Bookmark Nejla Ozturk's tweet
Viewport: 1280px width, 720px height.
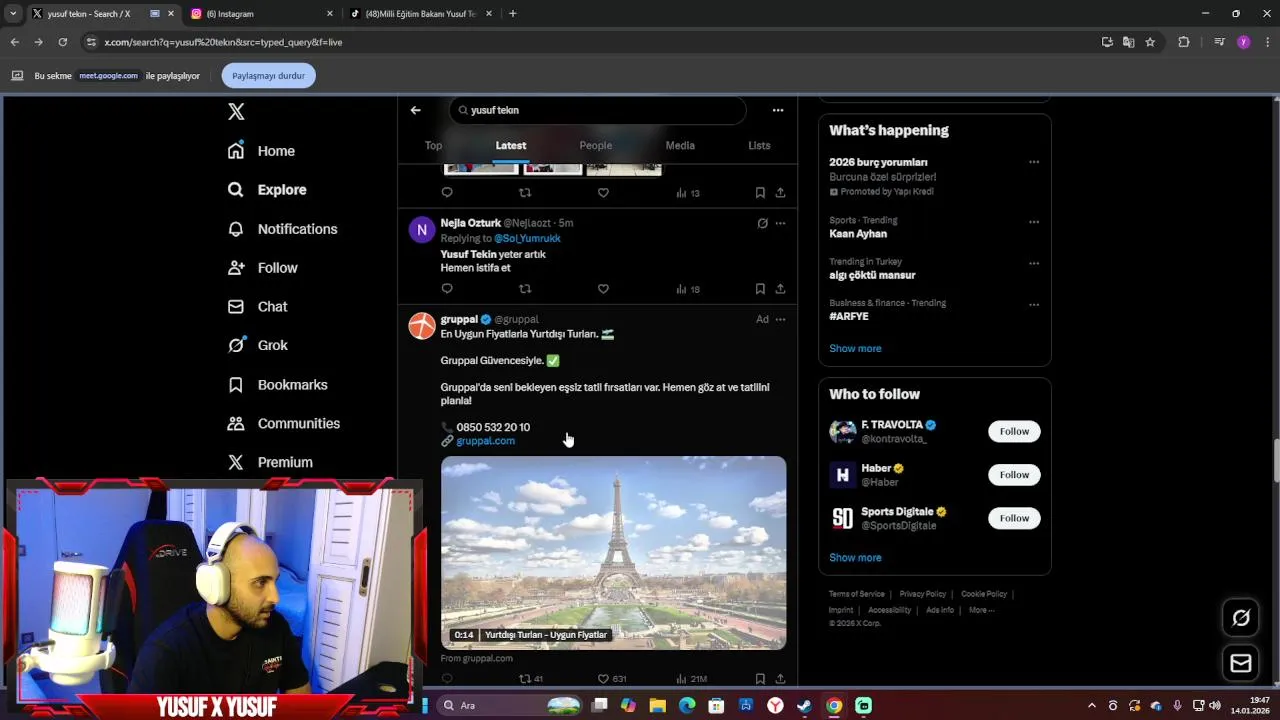(760, 289)
